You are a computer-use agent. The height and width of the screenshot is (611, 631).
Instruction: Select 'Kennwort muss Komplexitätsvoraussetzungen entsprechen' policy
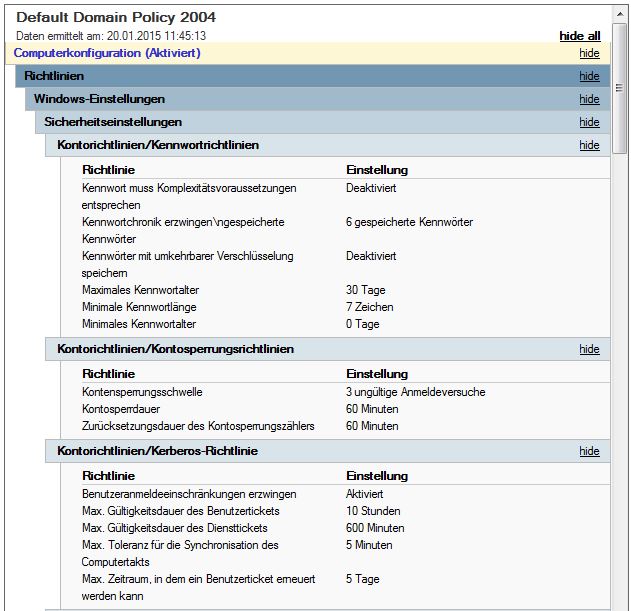pos(189,196)
